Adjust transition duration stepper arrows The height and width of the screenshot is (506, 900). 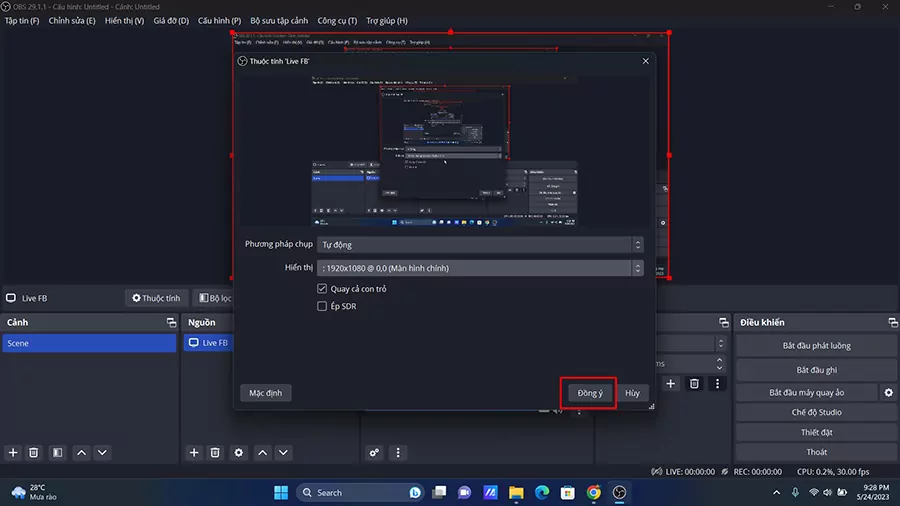tap(719, 363)
